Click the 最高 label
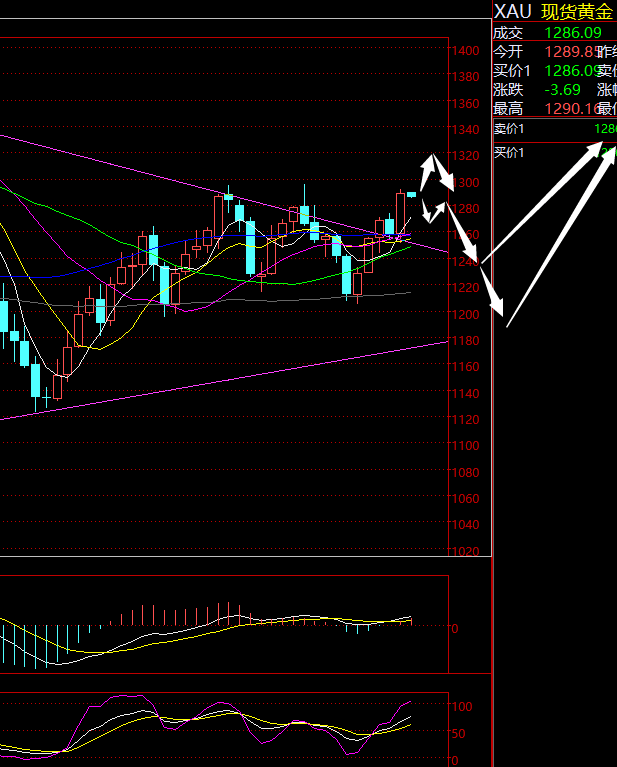Viewport: 617px width, 767px height. point(508,109)
